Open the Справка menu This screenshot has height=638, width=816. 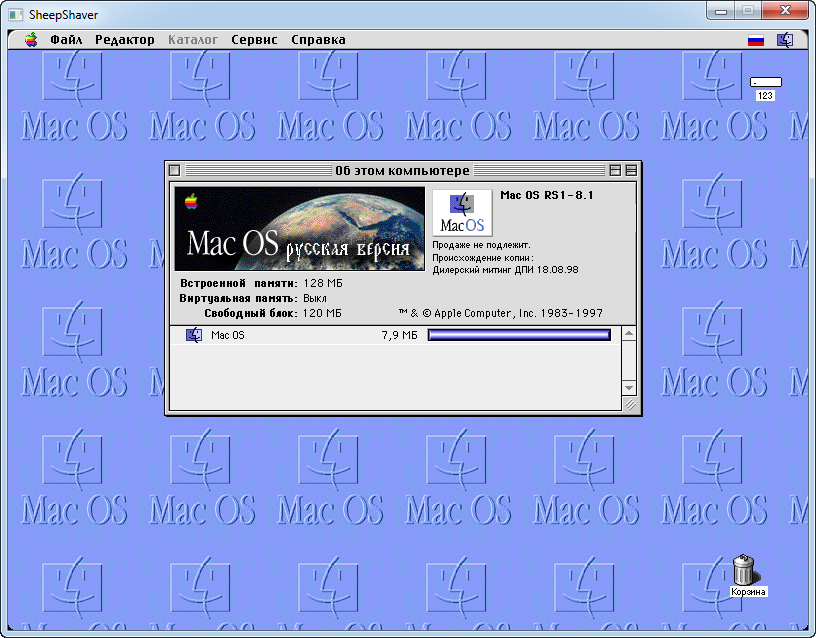[x=318, y=40]
